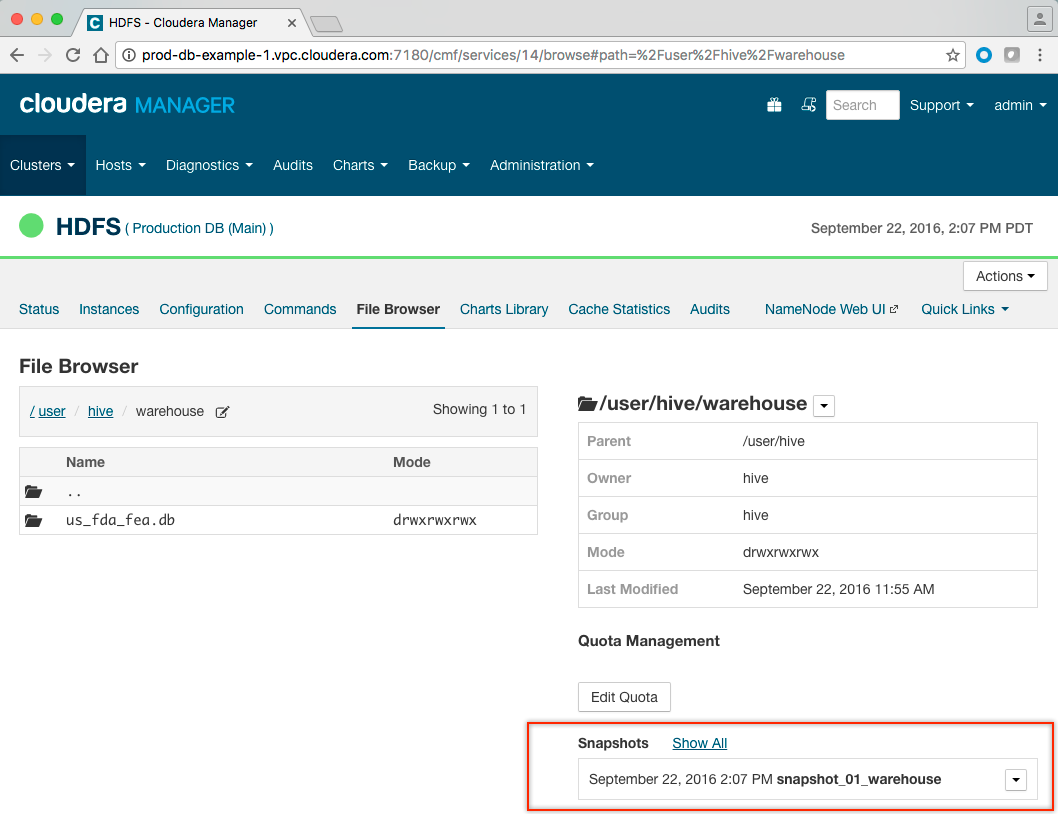The image size is (1058, 814).
Task: Go up via the '..' entry
Action: pos(74,492)
